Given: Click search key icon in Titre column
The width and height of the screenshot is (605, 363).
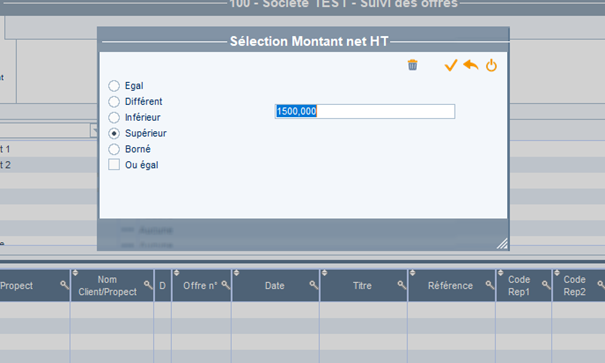Looking at the screenshot, I should point(402,285).
